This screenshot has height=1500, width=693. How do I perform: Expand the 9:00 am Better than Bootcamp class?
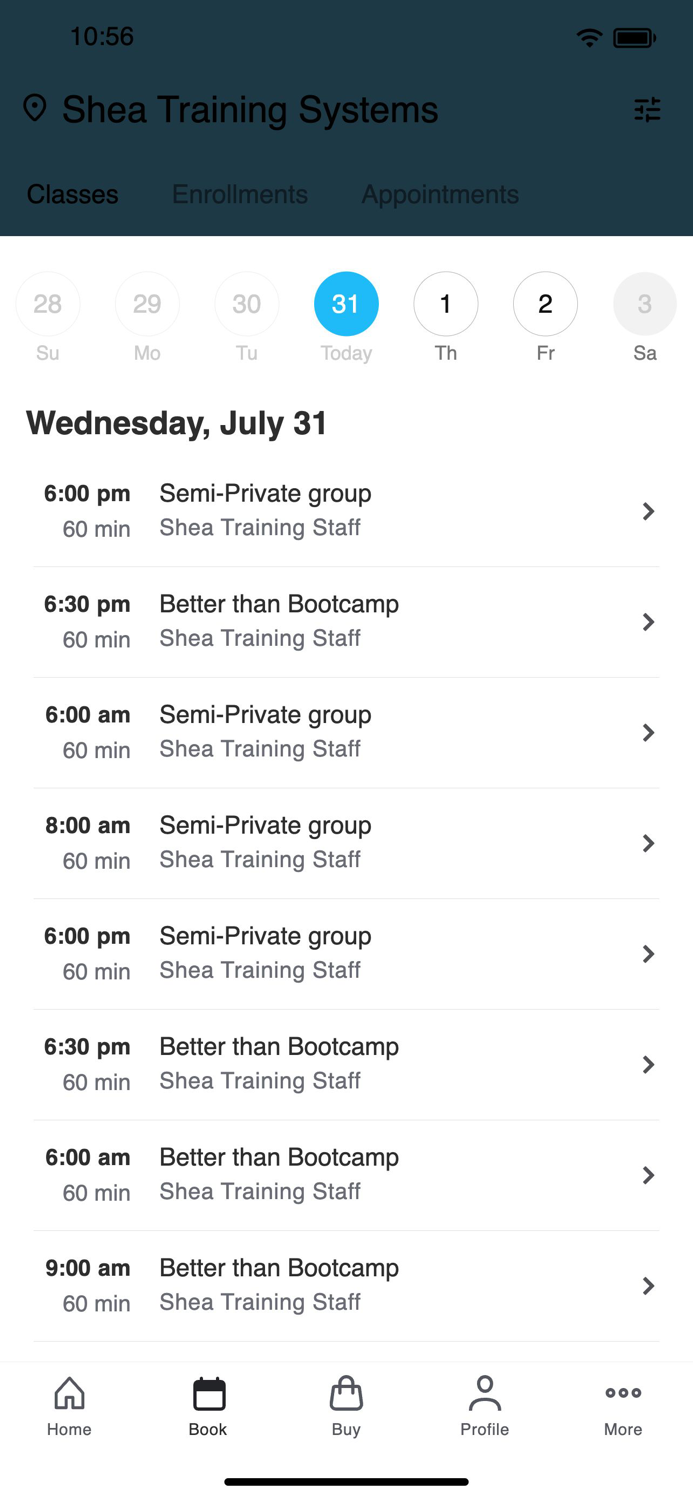click(x=346, y=1285)
